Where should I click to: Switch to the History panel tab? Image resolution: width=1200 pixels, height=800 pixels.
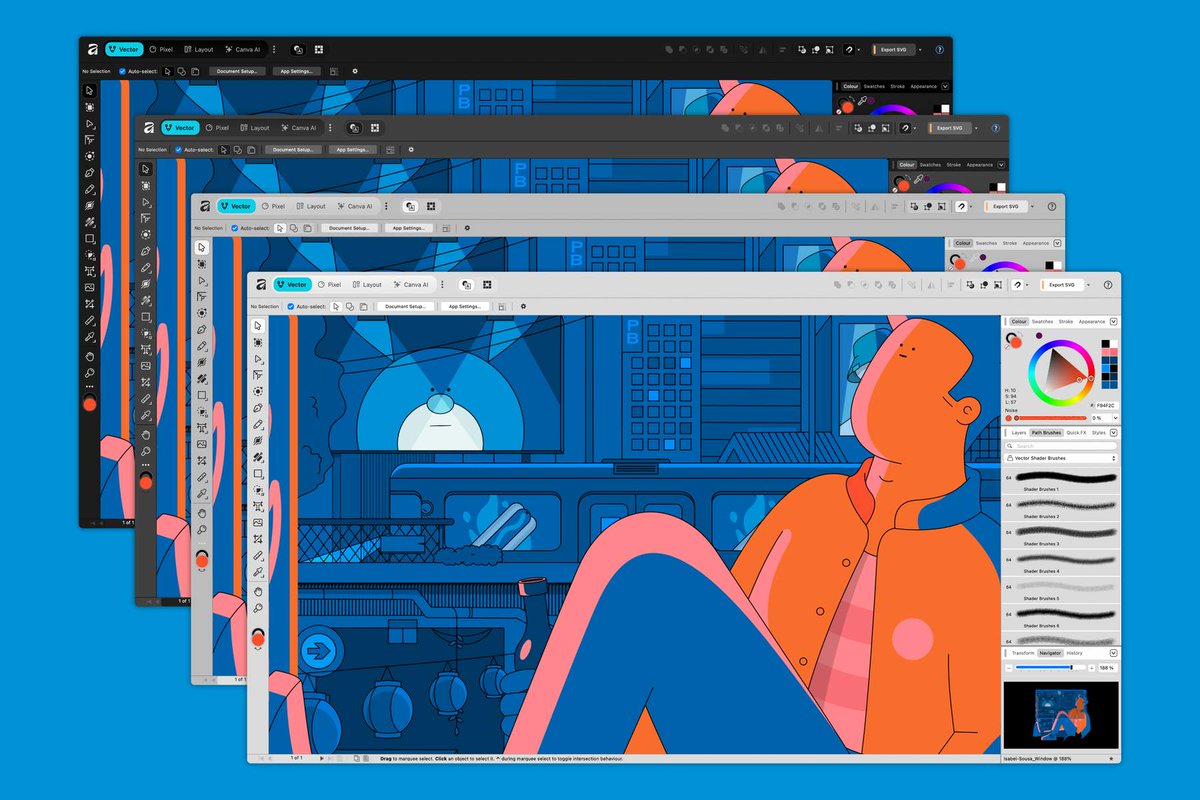point(1074,653)
